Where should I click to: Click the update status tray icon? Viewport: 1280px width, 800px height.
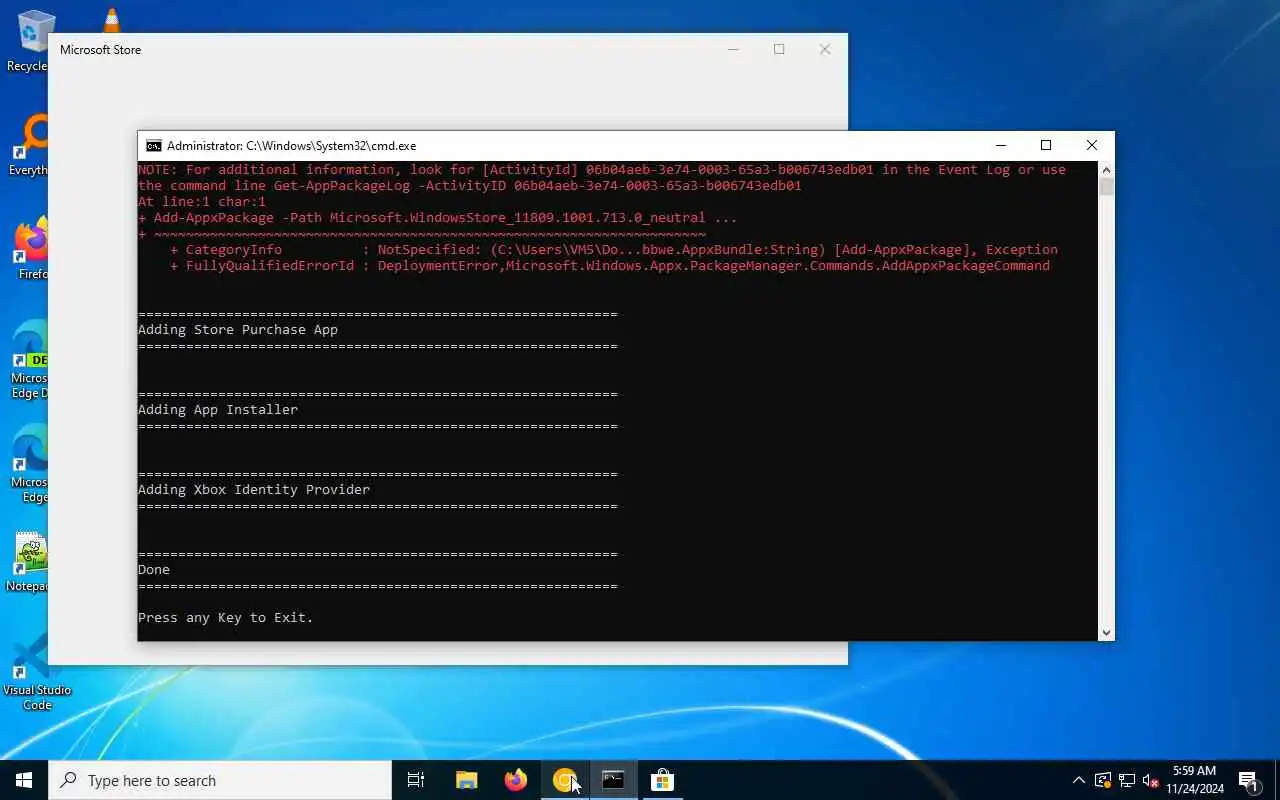click(x=1103, y=780)
